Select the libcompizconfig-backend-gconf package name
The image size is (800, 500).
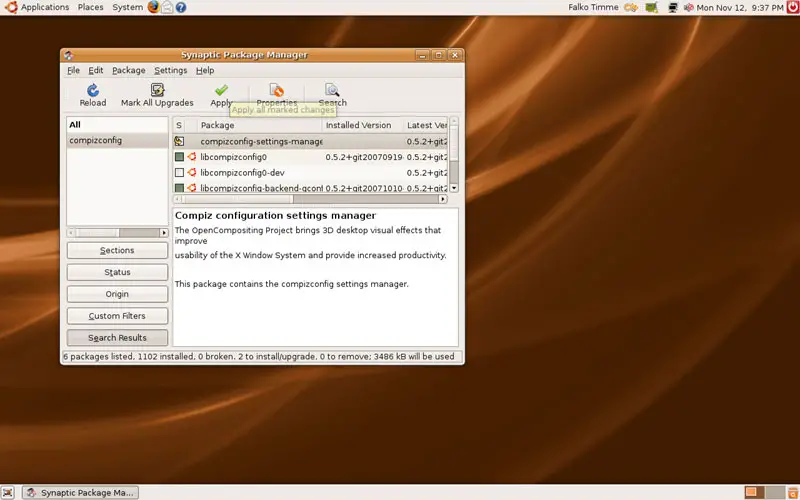pos(261,188)
